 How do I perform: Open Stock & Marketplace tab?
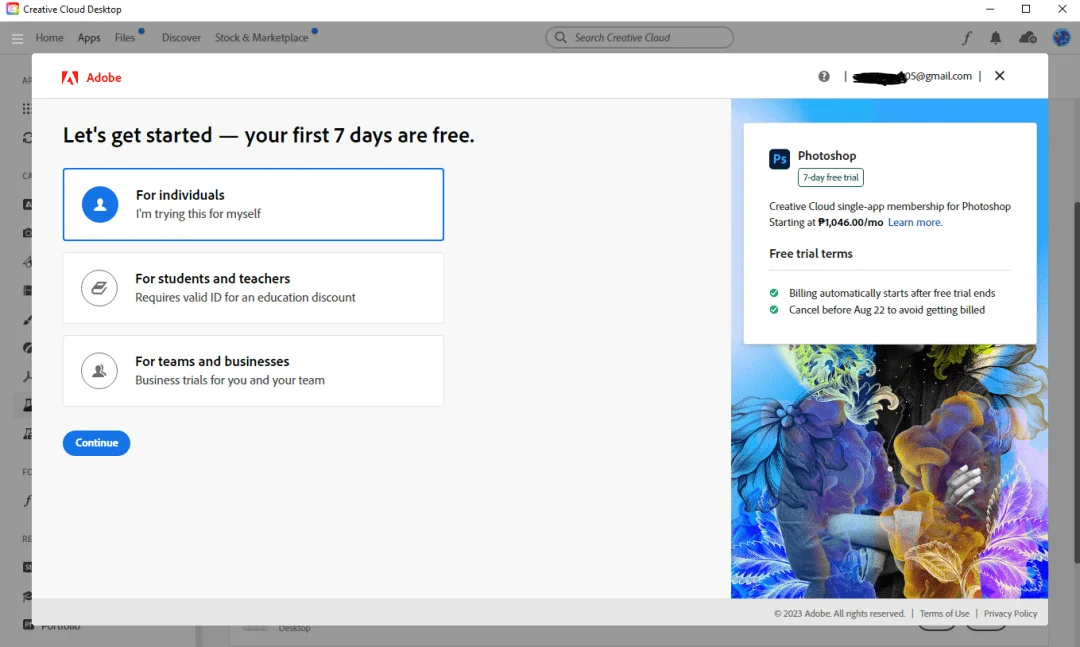tap(261, 38)
